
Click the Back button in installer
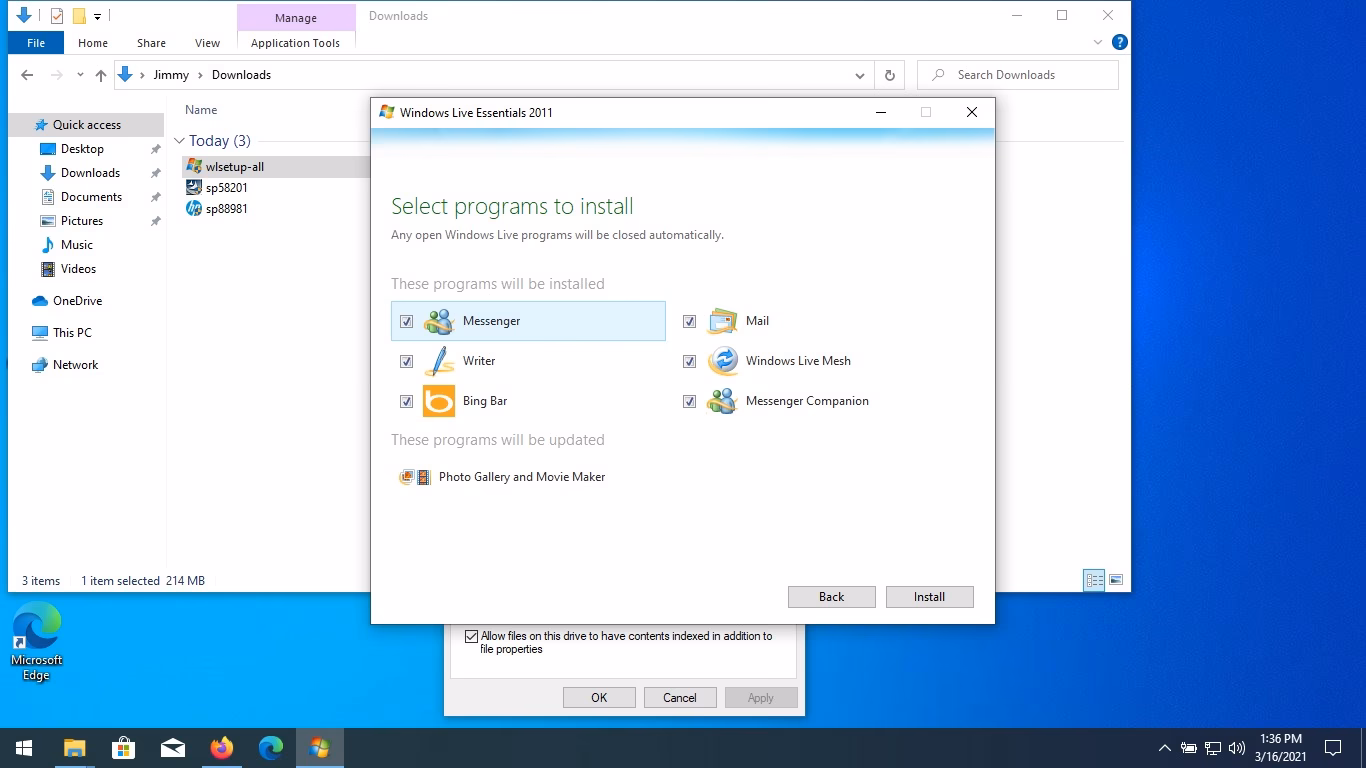pyautogui.click(x=831, y=597)
